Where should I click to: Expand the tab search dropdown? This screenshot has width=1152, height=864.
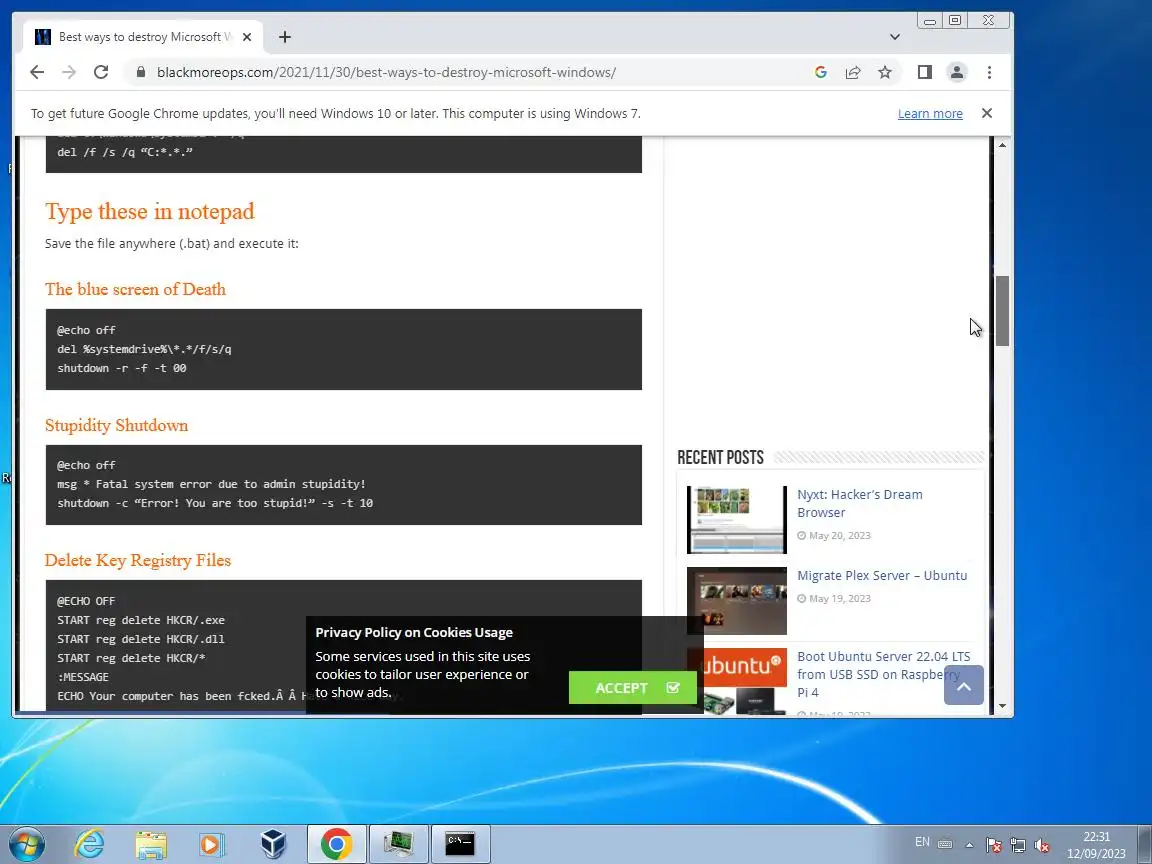[894, 37]
